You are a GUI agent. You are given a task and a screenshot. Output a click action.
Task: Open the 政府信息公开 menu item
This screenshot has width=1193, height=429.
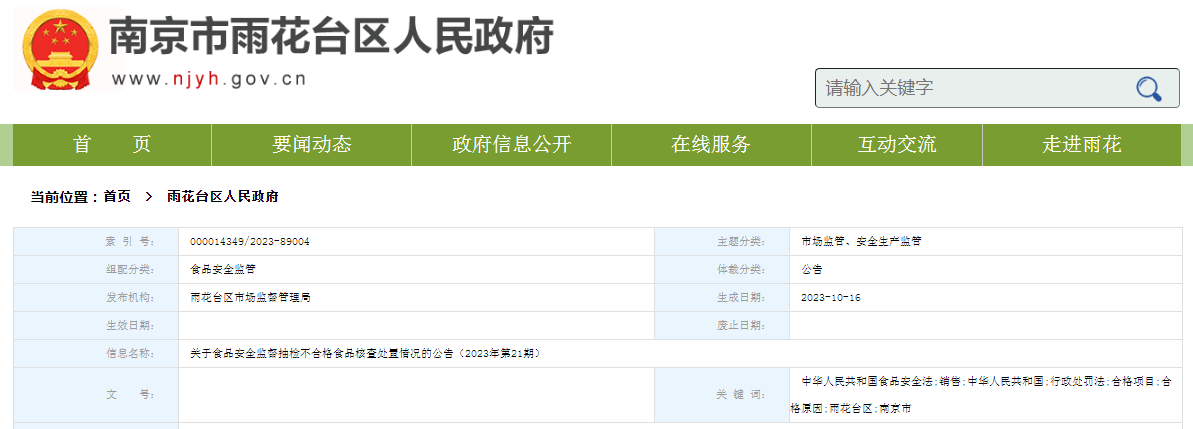pyautogui.click(x=511, y=145)
